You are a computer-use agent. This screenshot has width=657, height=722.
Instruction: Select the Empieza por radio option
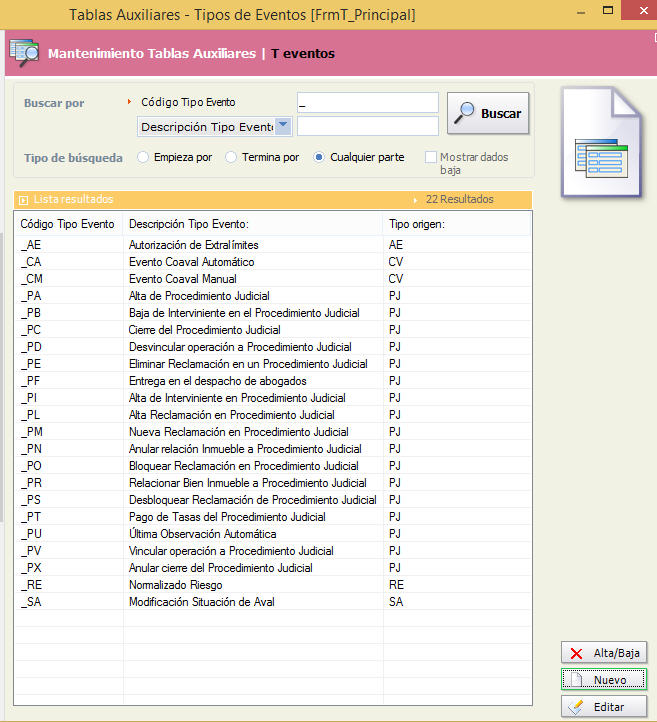click(143, 157)
